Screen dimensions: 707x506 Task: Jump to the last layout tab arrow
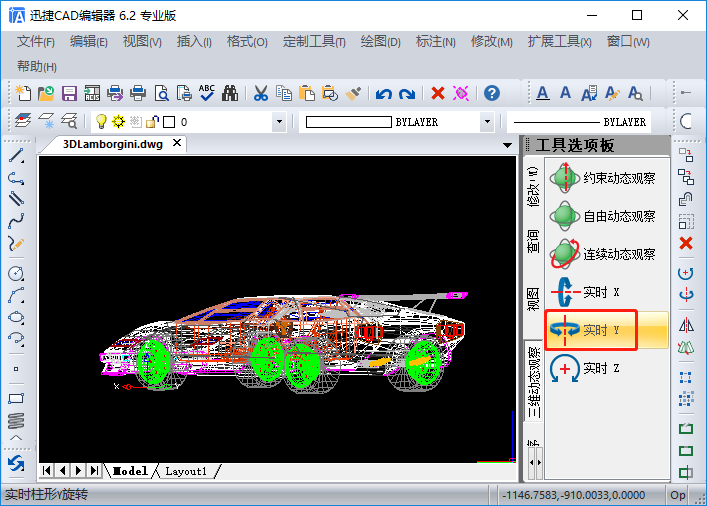click(x=94, y=471)
